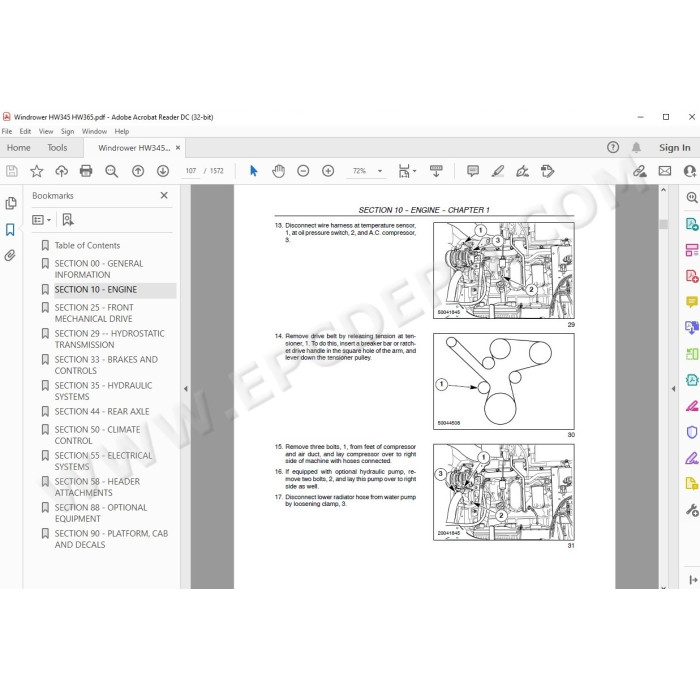Share a link to the file

[640, 171]
